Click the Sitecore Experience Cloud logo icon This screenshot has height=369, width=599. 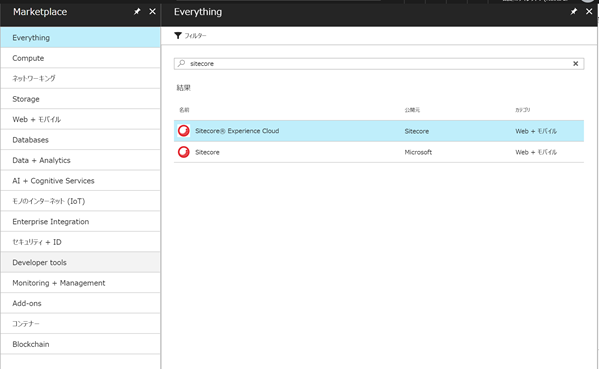tap(184, 131)
